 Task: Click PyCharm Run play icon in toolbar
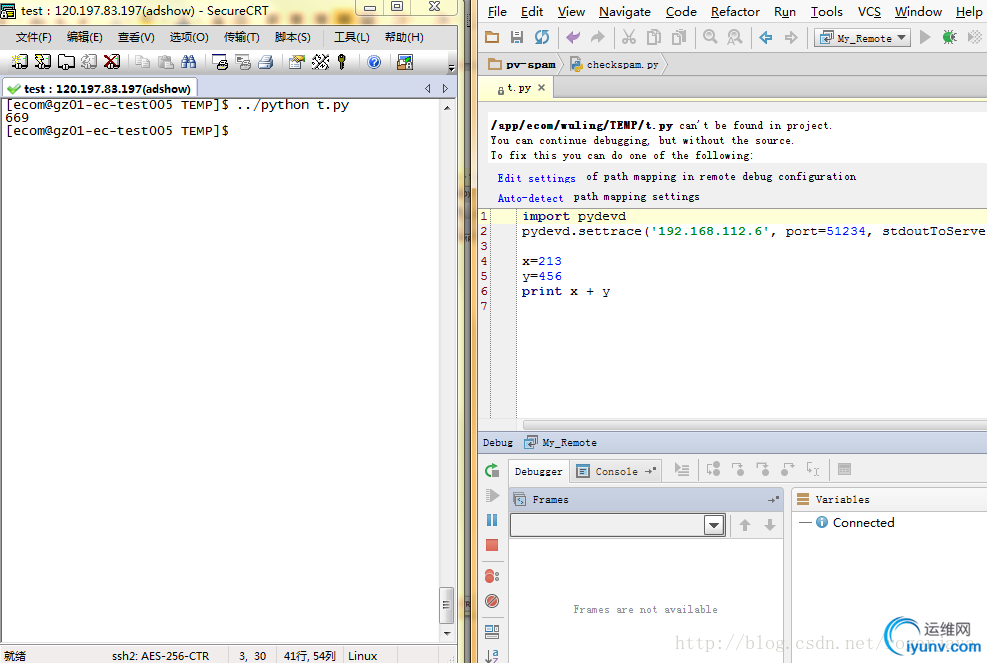tap(925, 37)
